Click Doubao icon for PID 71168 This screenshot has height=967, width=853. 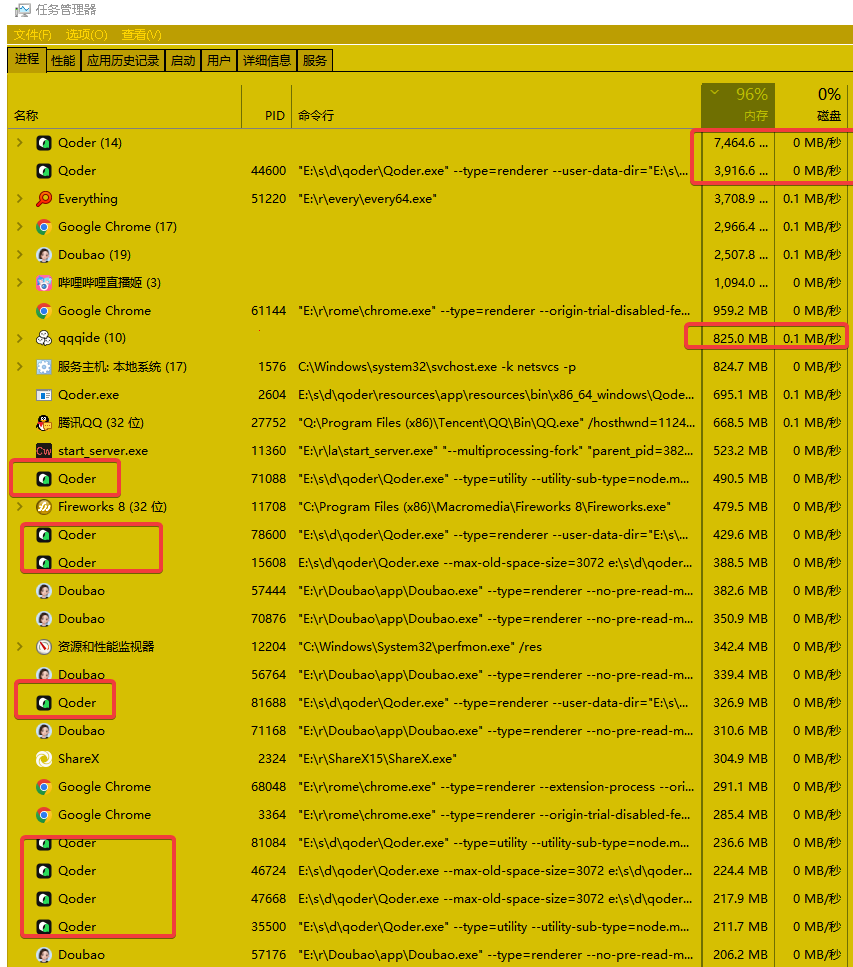44,731
